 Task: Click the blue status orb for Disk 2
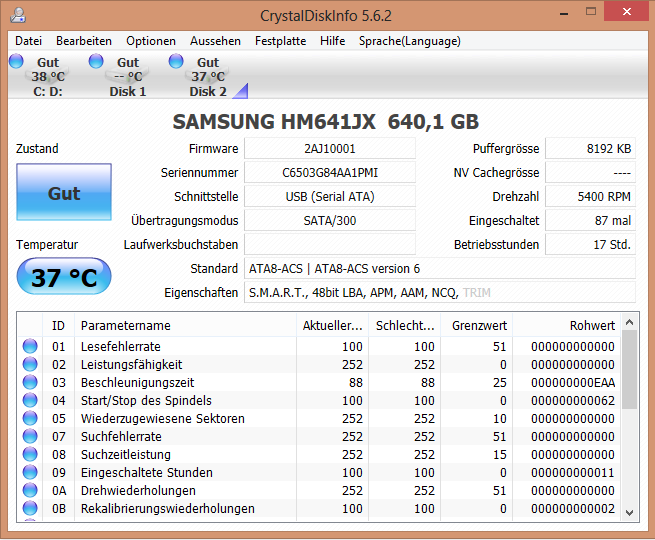176,61
